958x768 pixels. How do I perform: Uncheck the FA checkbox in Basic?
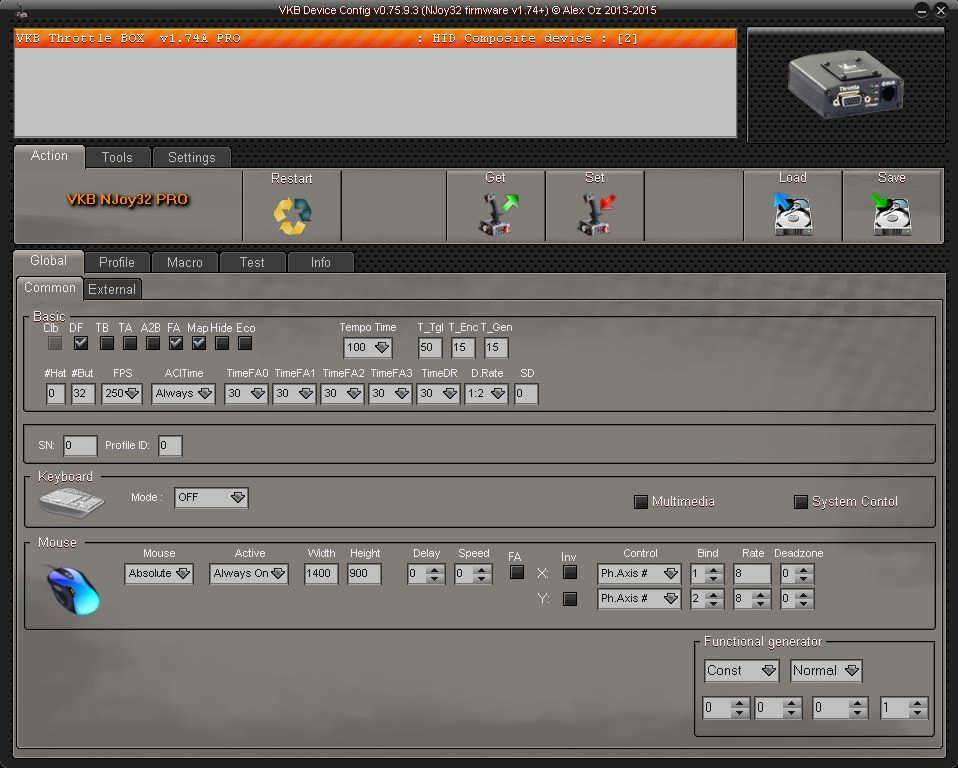coord(176,343)
